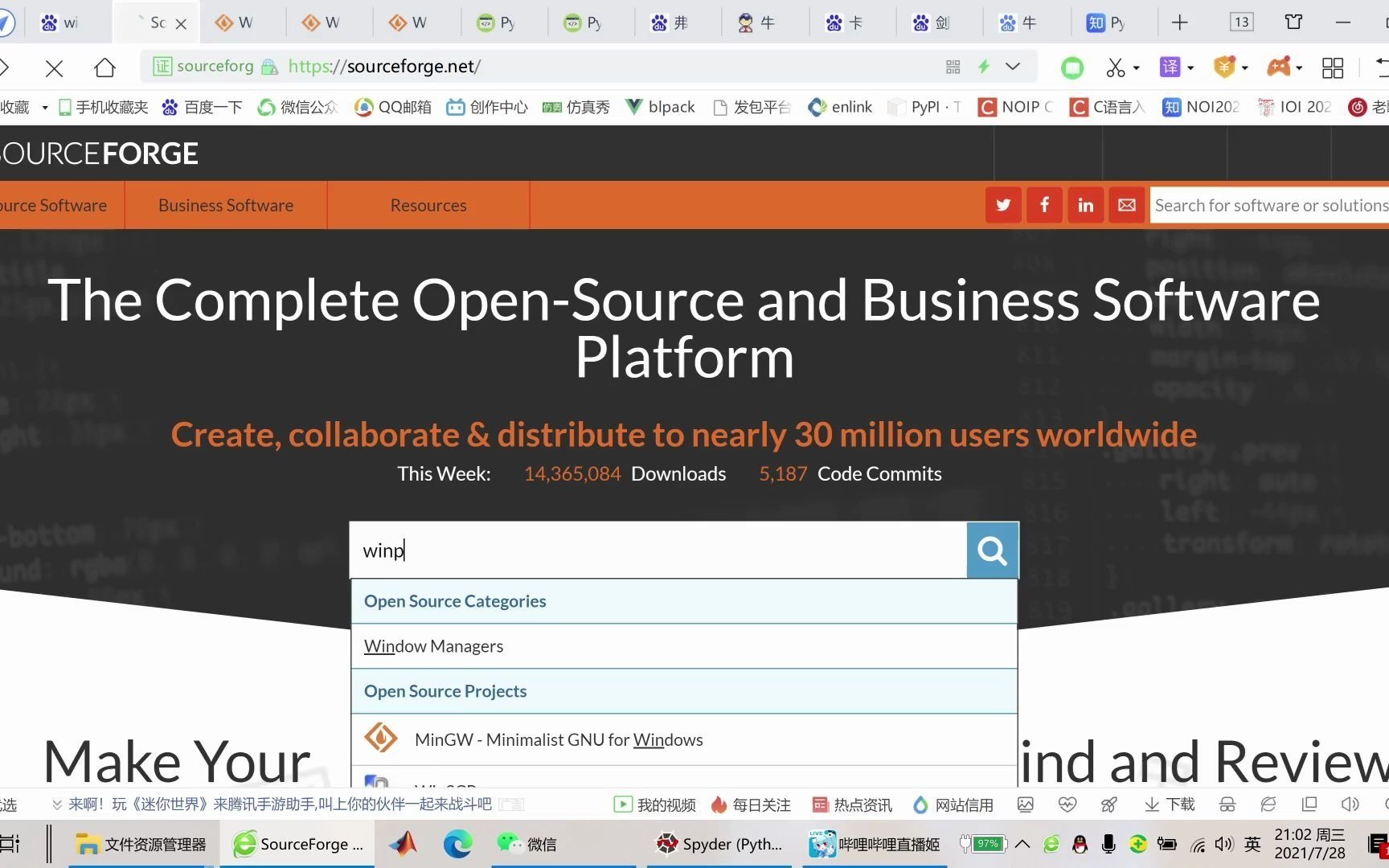Click the blue magnifier search button
1389x868 pixels.
(x=992, y=551)
